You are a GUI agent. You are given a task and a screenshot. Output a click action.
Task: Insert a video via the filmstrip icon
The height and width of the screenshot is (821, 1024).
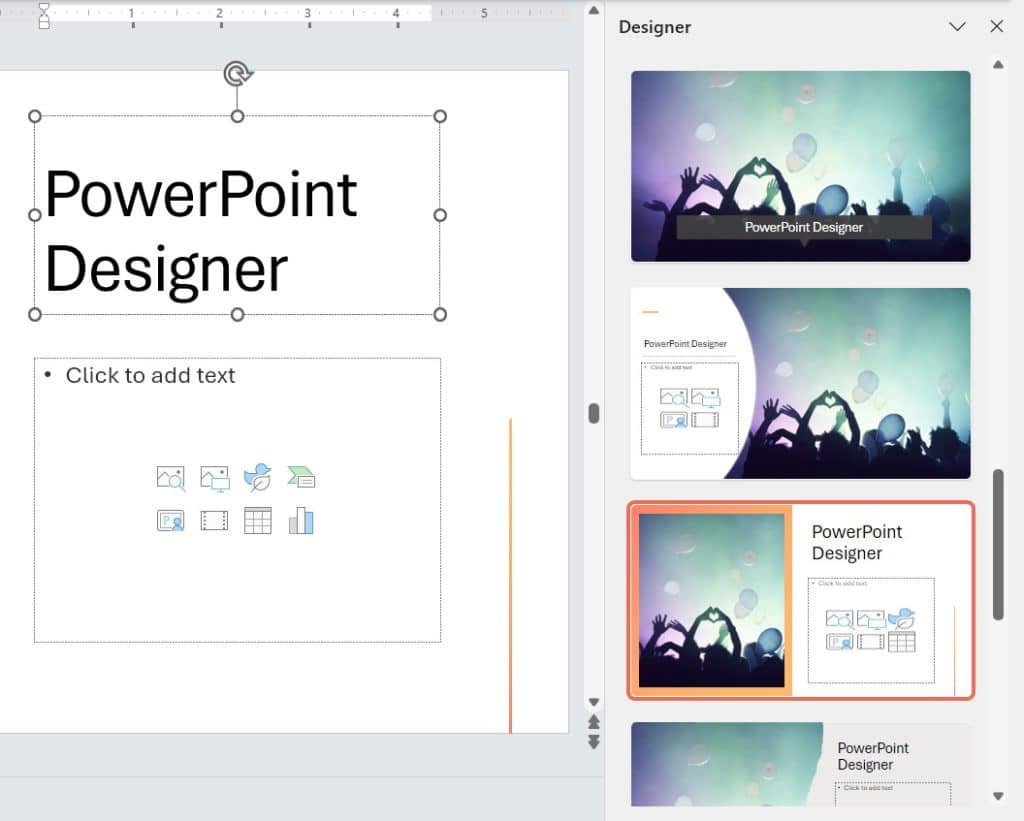214,520
